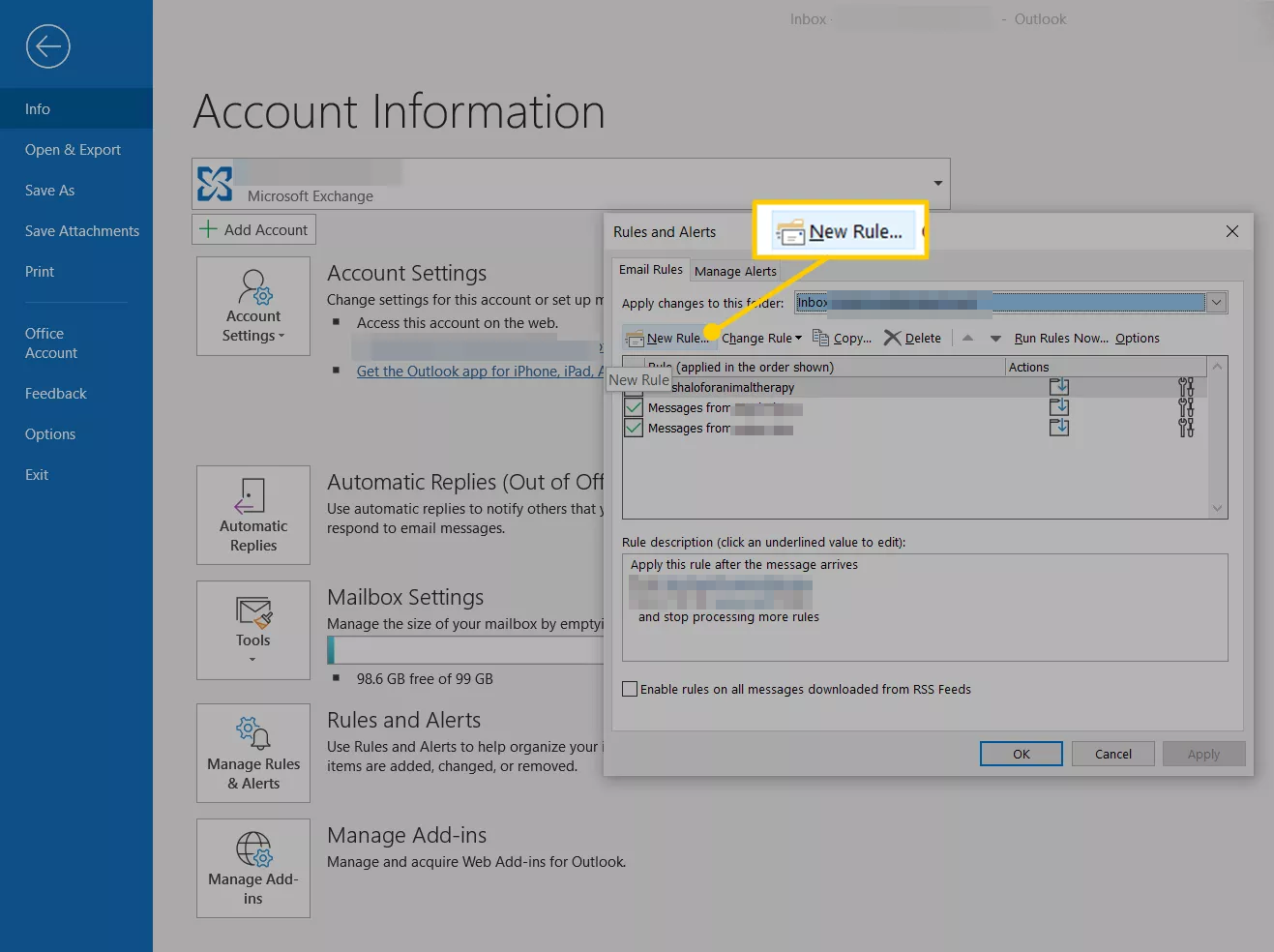This screenshot has height=952, width=1274.
Task: Click the Delete rule X icon
Action: point(892,338)
